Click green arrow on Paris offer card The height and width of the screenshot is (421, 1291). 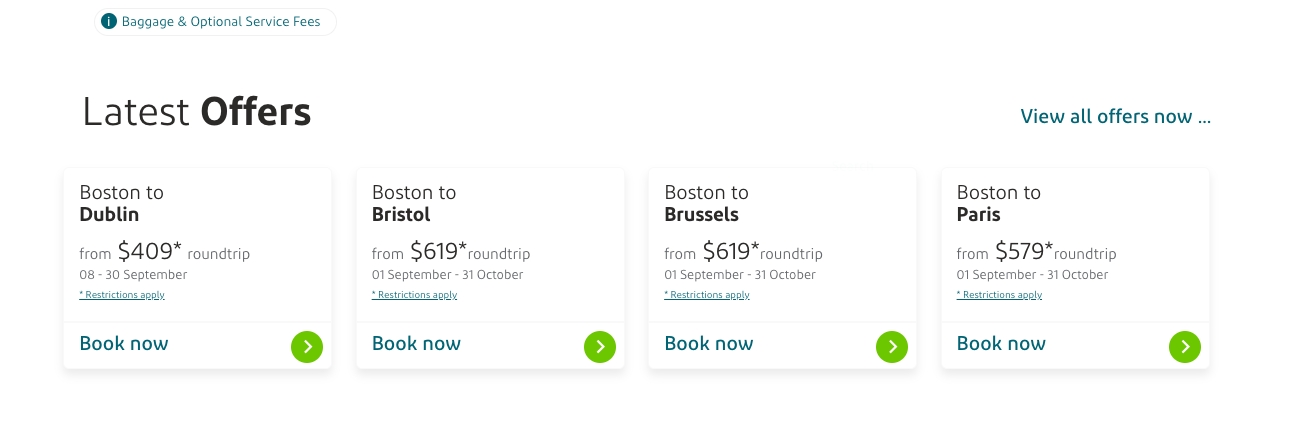1185,347
